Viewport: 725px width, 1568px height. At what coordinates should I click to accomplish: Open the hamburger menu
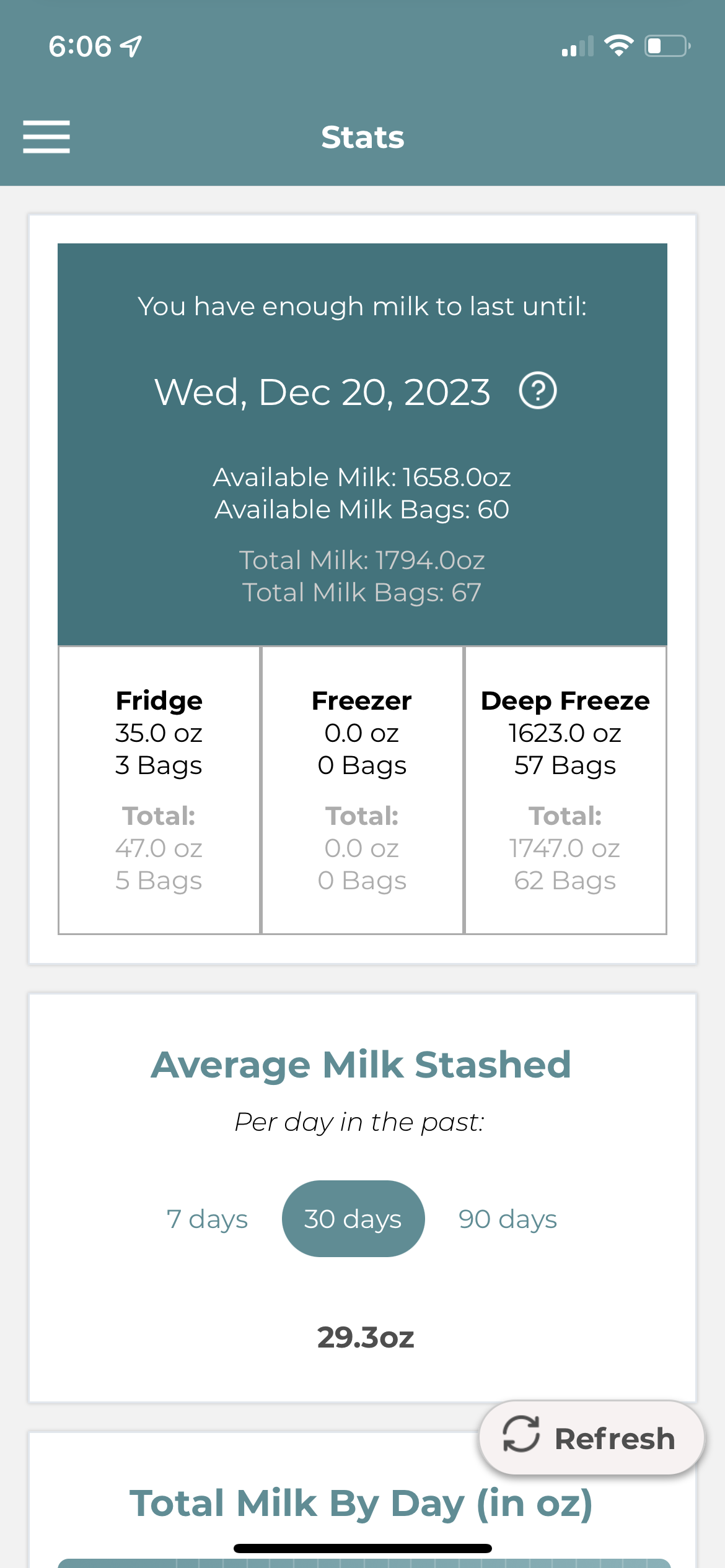point(46,137)
